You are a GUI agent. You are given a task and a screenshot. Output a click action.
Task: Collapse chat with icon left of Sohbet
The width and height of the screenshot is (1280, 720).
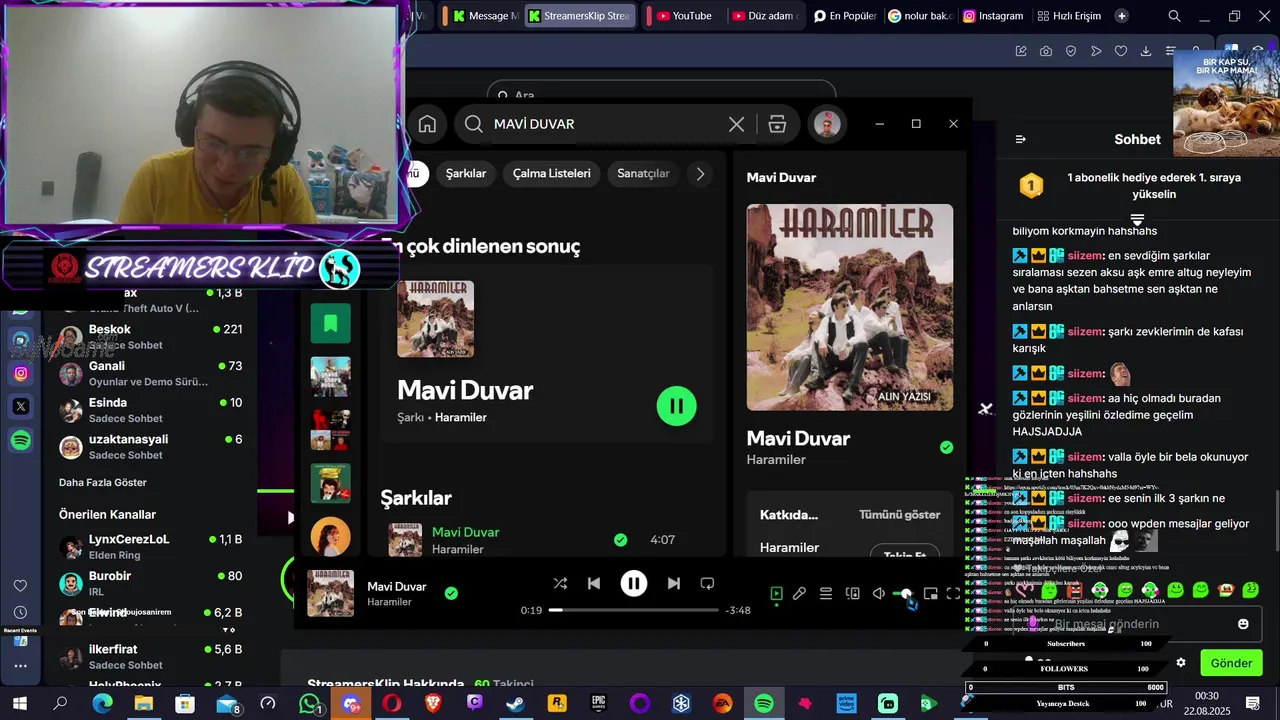pyautogui.click(x=1020, y=139)
